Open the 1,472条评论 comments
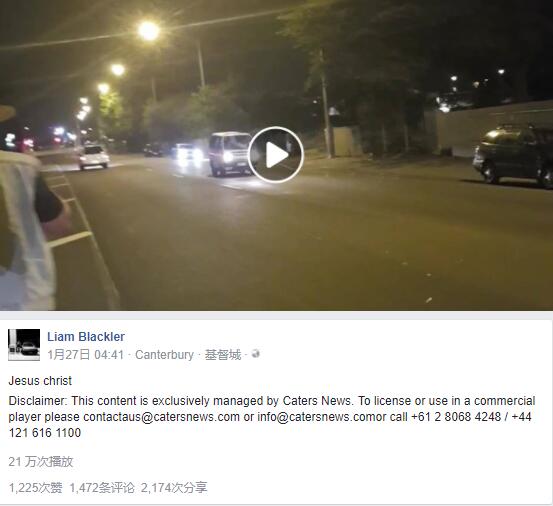This screenshot has width=553, height=506. pyautogui.click(x=102, y=488)
